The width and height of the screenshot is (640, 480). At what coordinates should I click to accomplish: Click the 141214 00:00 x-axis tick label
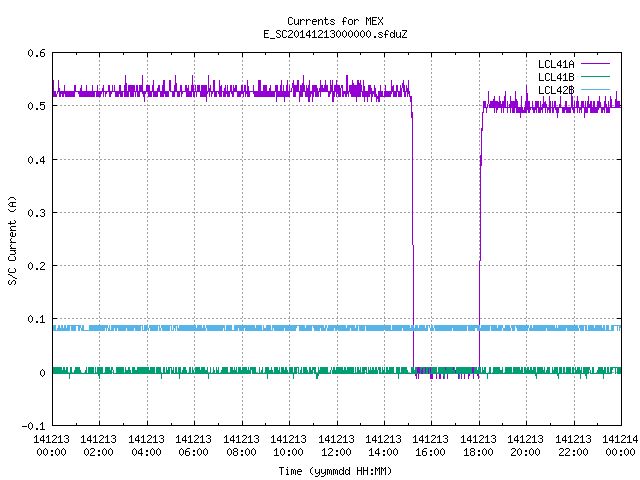coord(620,445)
